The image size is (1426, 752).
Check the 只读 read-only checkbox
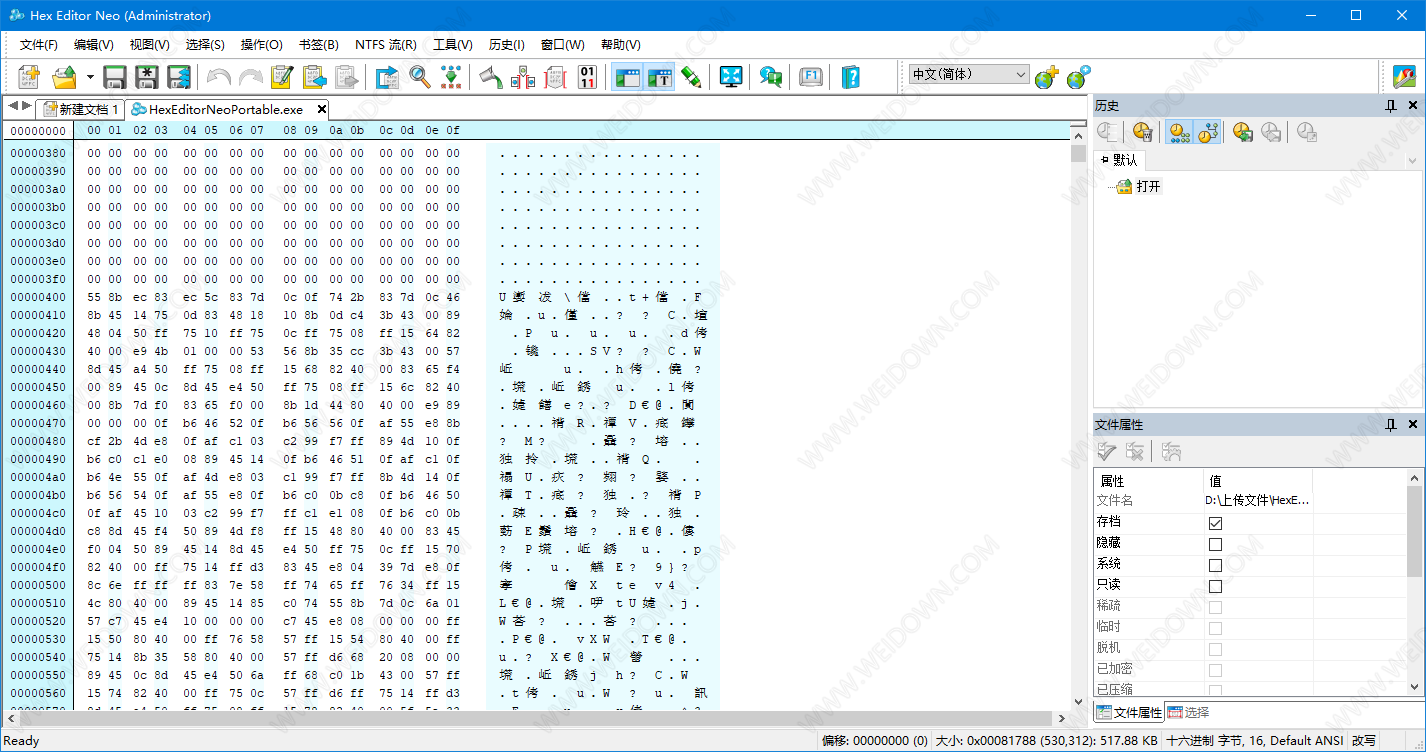click(x=1215, y=586)
